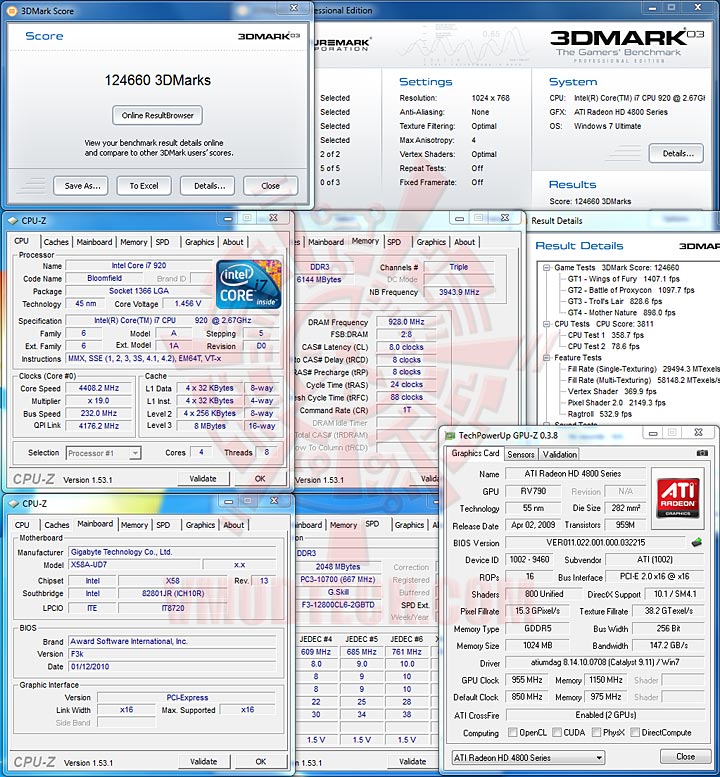Click DRAM Frequency value 928.0 MHz
Viewport: 720px width, 777px height.
tap(406, 322)
